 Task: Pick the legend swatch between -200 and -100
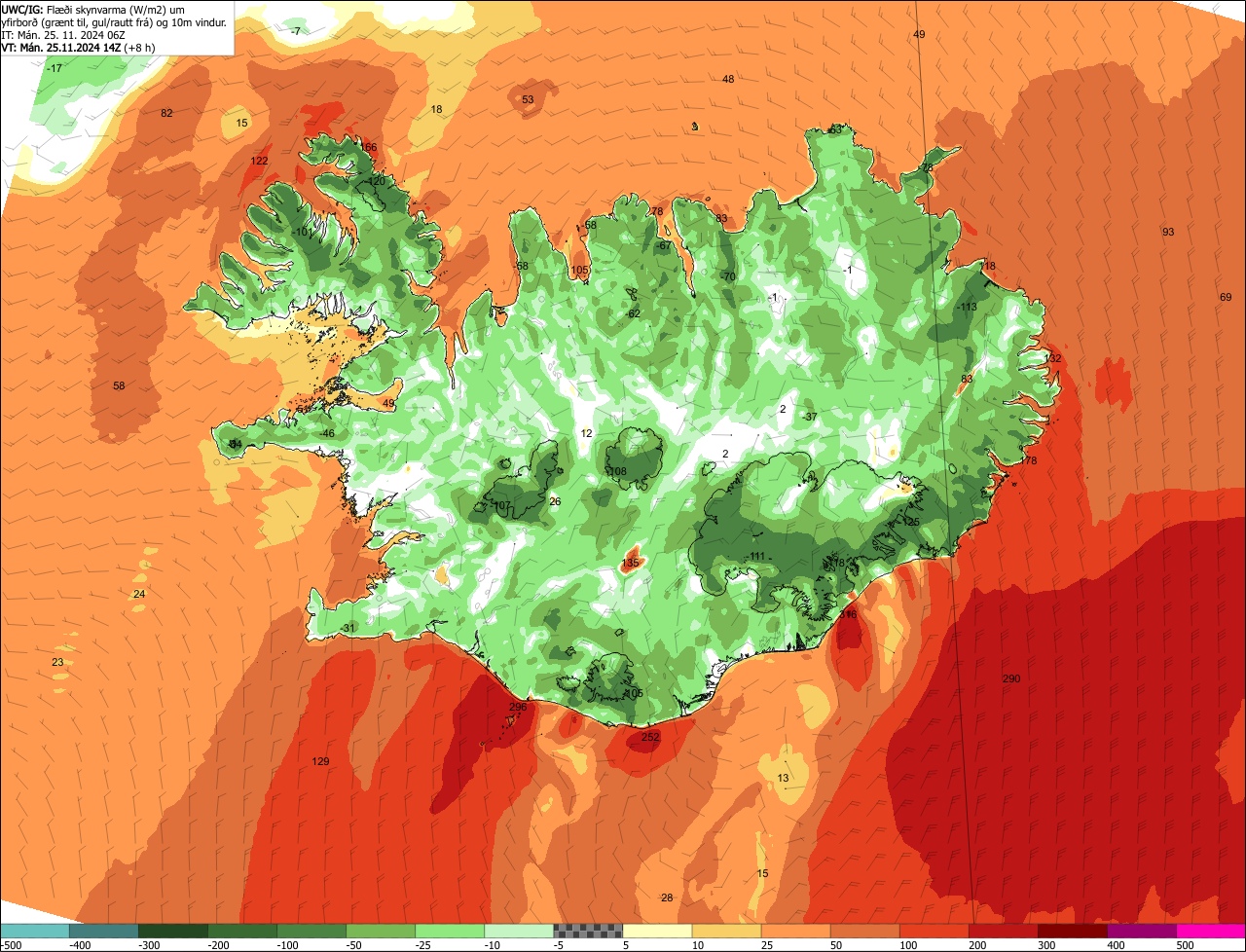coord(242,930)
